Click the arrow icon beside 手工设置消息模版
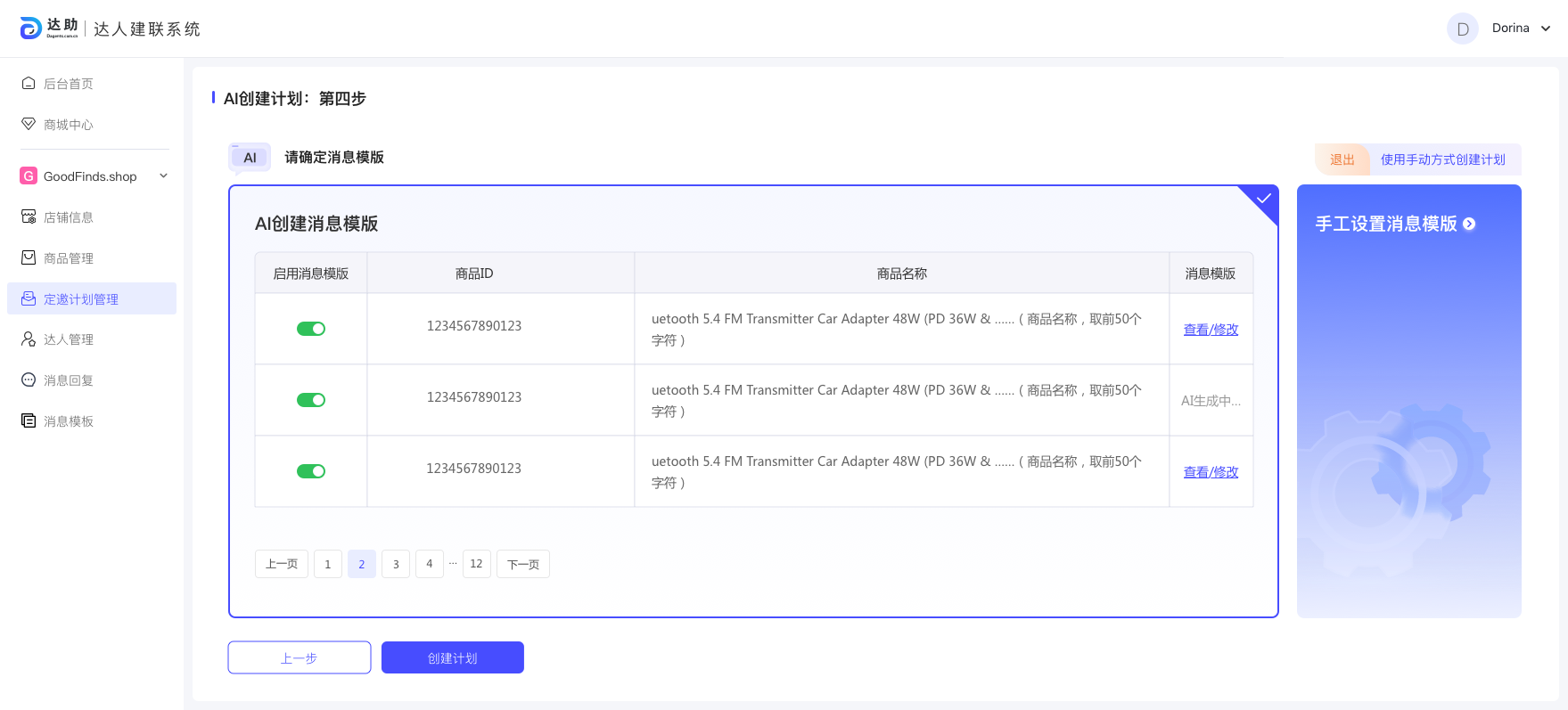Image resolution: width=1568 pixels, height=710 pixels. [x=1469, y=224]
